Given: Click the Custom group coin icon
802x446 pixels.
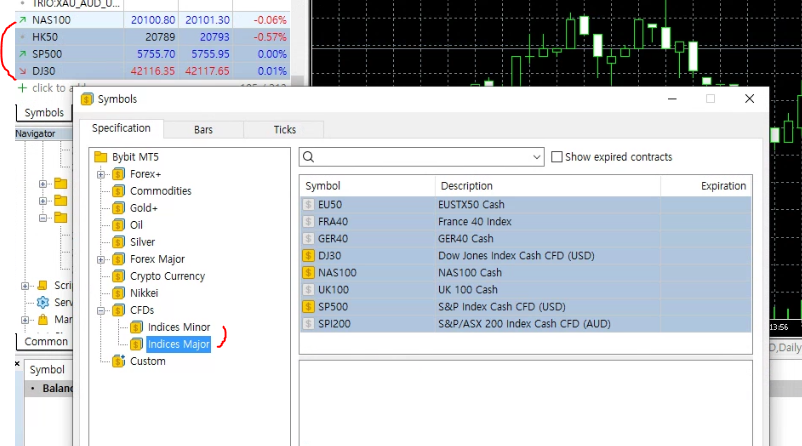Looking at the screenshot, I should click(x=118, y=361).
